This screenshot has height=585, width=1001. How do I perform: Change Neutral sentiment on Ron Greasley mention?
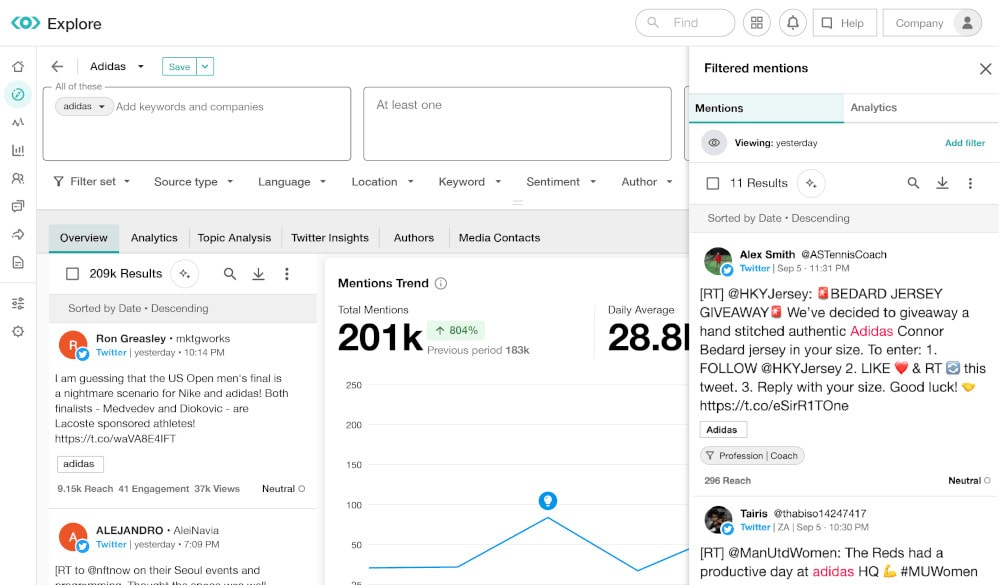pyautogui.click(x=283, y=489)
